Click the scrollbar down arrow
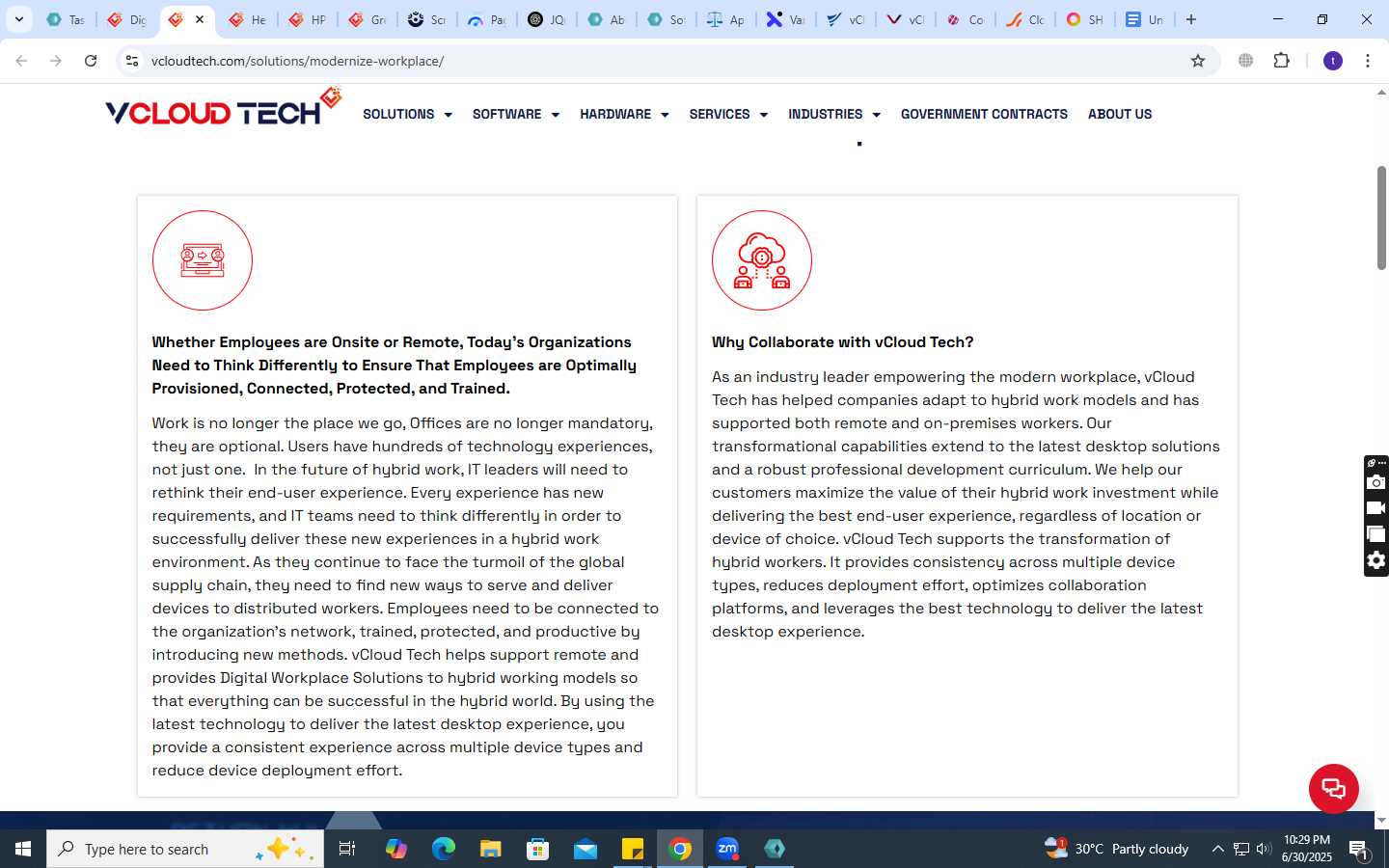 (1381, 820)
